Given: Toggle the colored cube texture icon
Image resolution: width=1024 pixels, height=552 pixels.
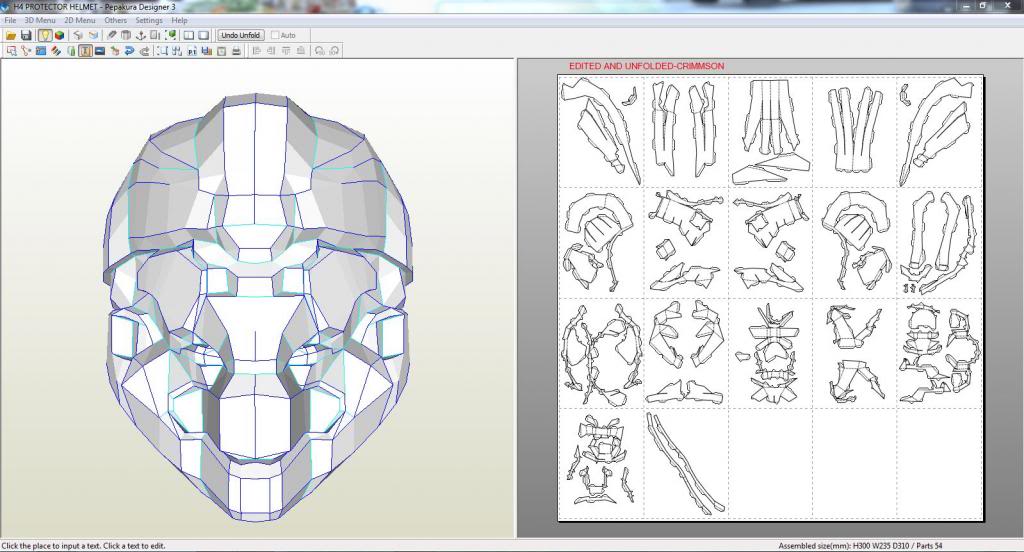Looking at the screenshot, I should pos(59,35).
